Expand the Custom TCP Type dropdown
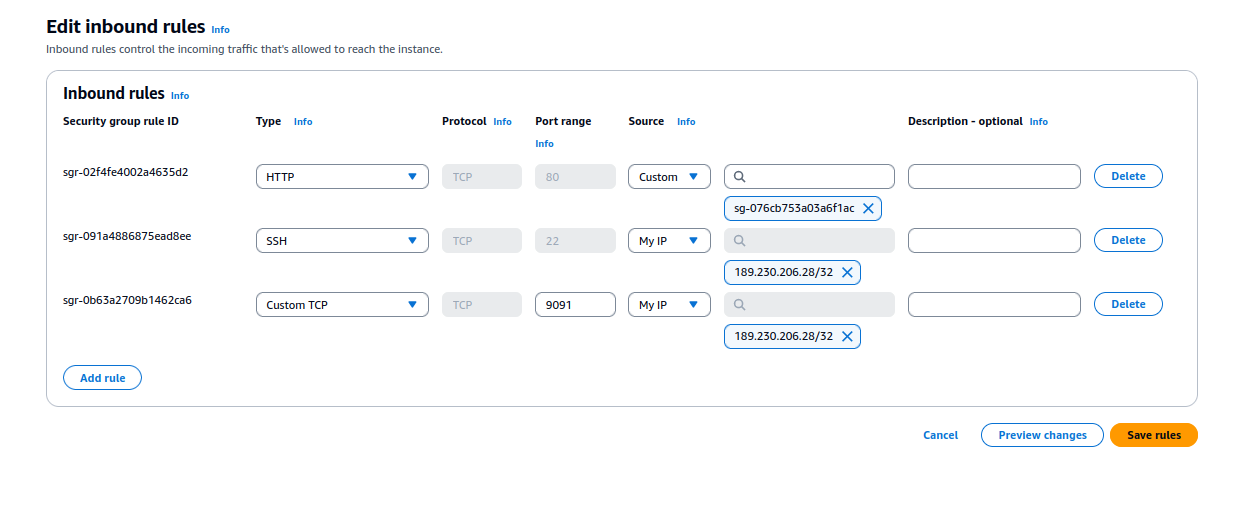Image resolution: width=1241 pixels, height=527 pixels. coord(342,305)
